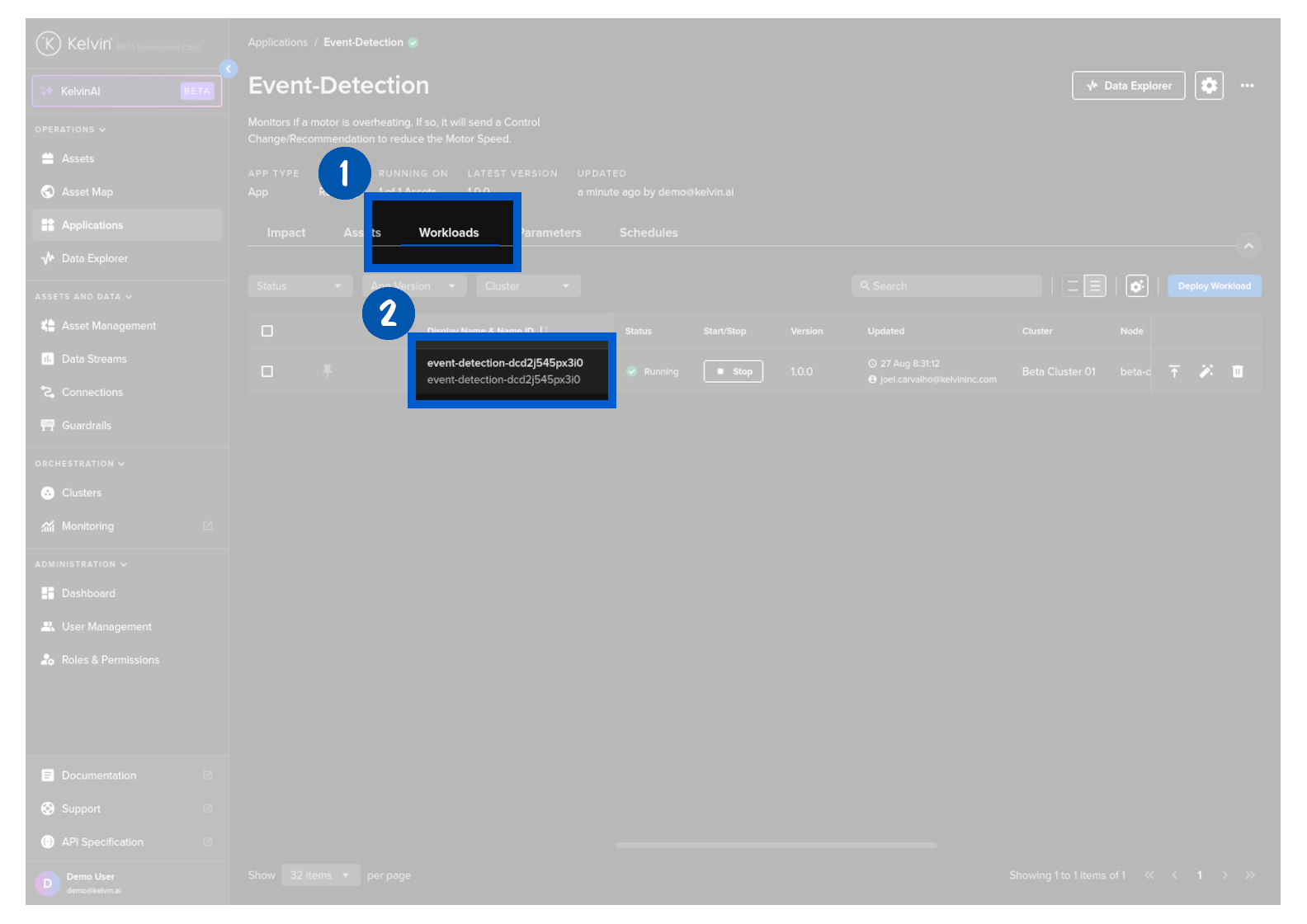This screenshot has height=924, width=1307.
Task: Open the Demo User account menu
Action: (127, 883)
